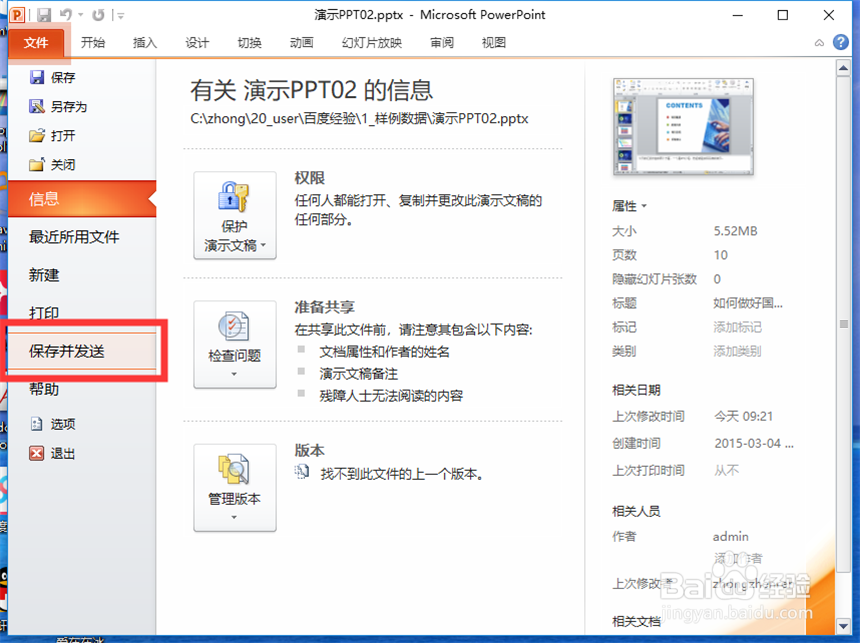Viewport: 860px width, 643px height.
Task: Click the 5.52MB size value
Action: point(735,231)
